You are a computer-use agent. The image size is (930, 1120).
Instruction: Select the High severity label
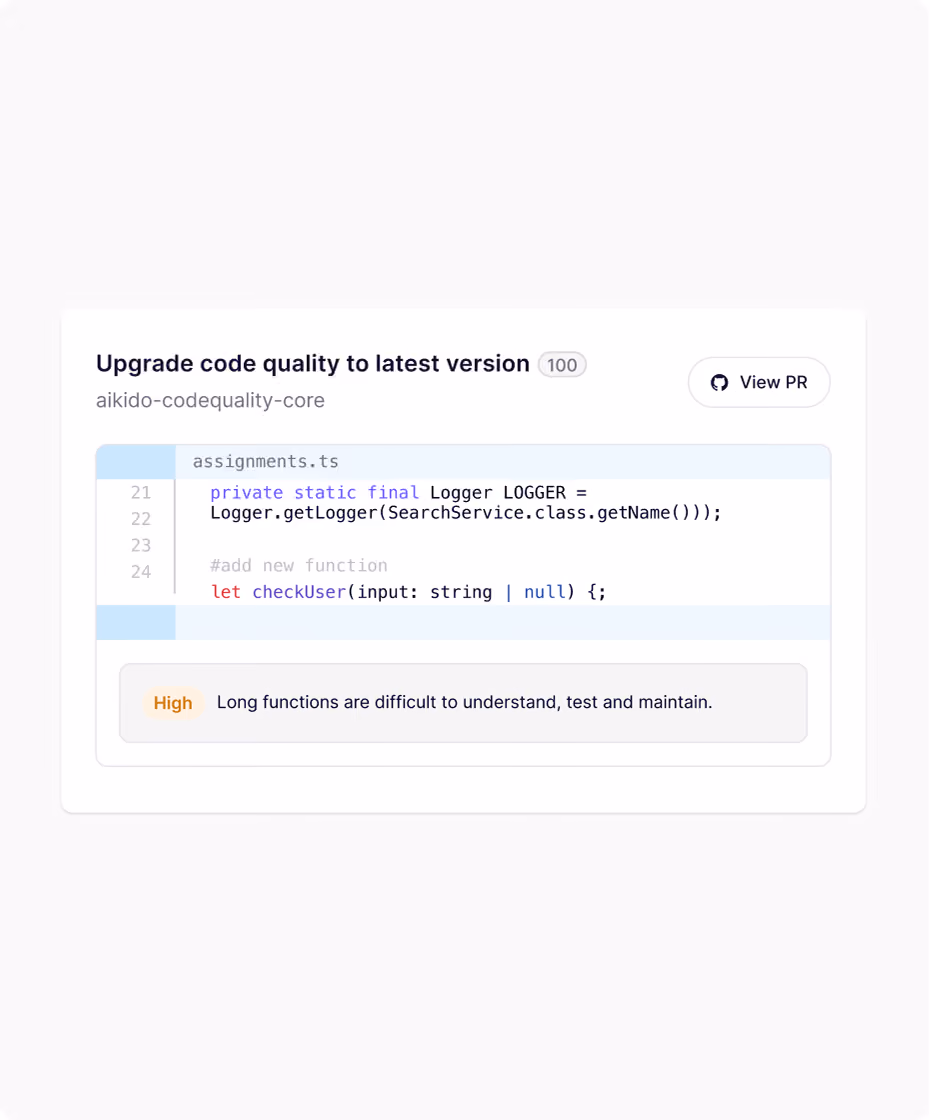tap(173, 703)
